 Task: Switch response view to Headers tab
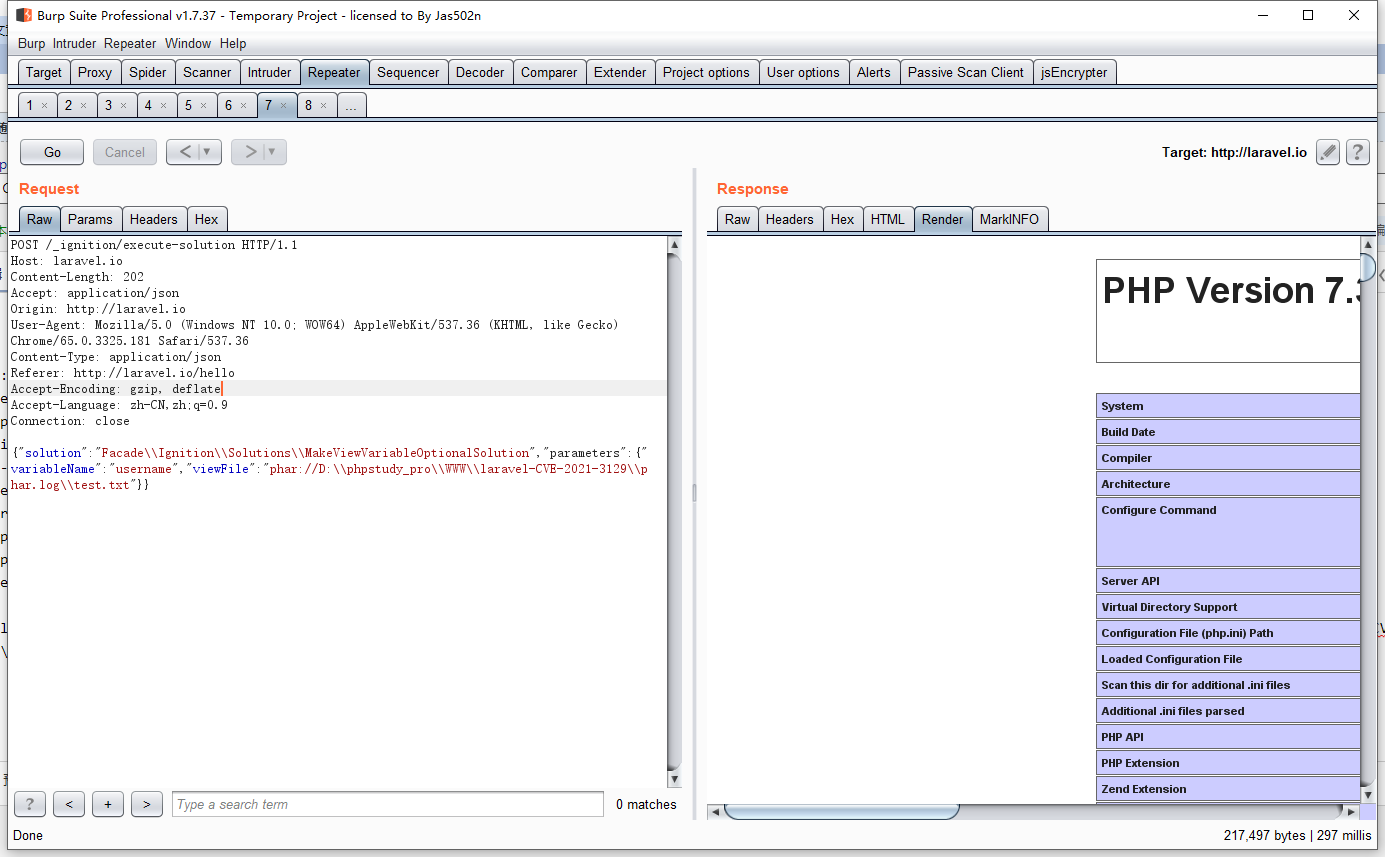click(790, 219)
